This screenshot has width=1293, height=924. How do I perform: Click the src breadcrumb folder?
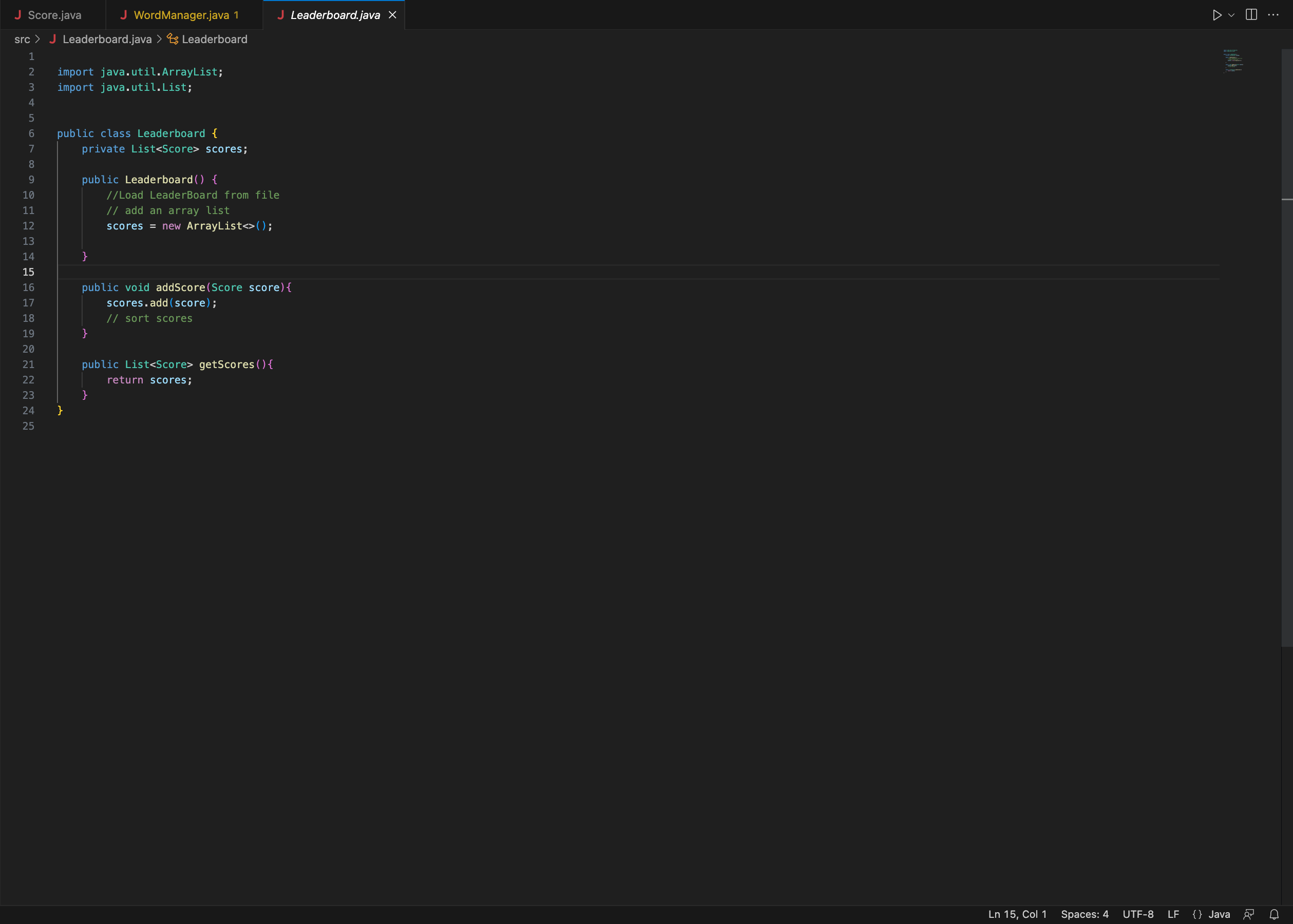coord(22,39)
